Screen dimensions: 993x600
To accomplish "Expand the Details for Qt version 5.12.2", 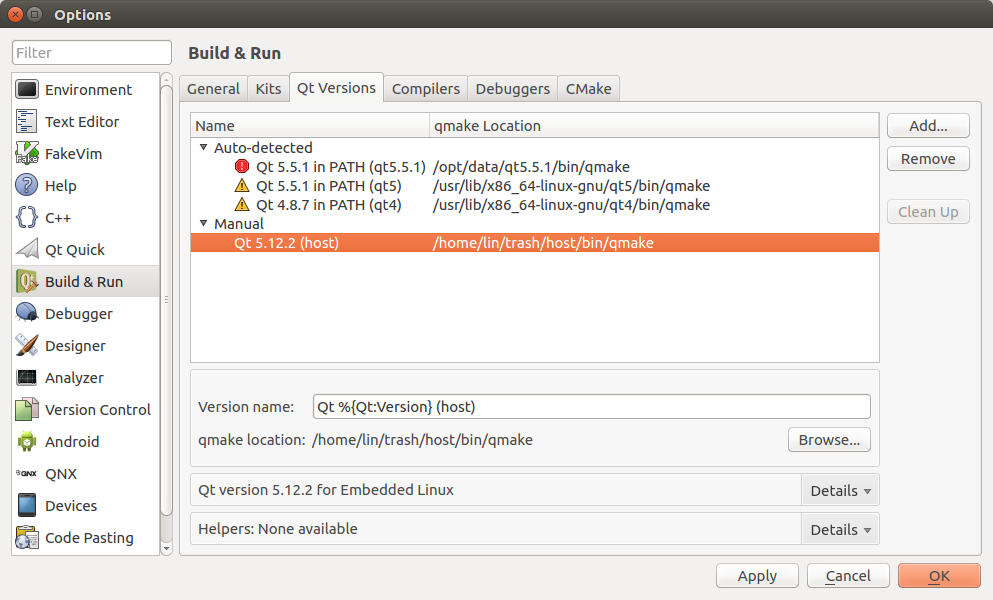I will click(840, 490).
